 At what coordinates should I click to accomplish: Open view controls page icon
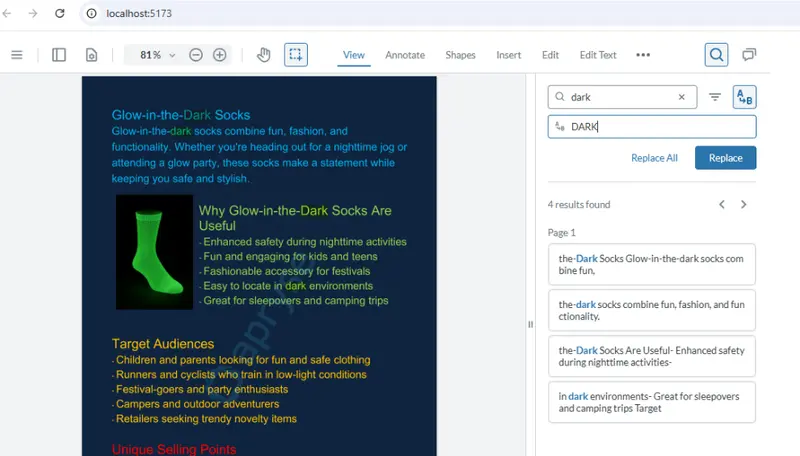click(91, 55)
